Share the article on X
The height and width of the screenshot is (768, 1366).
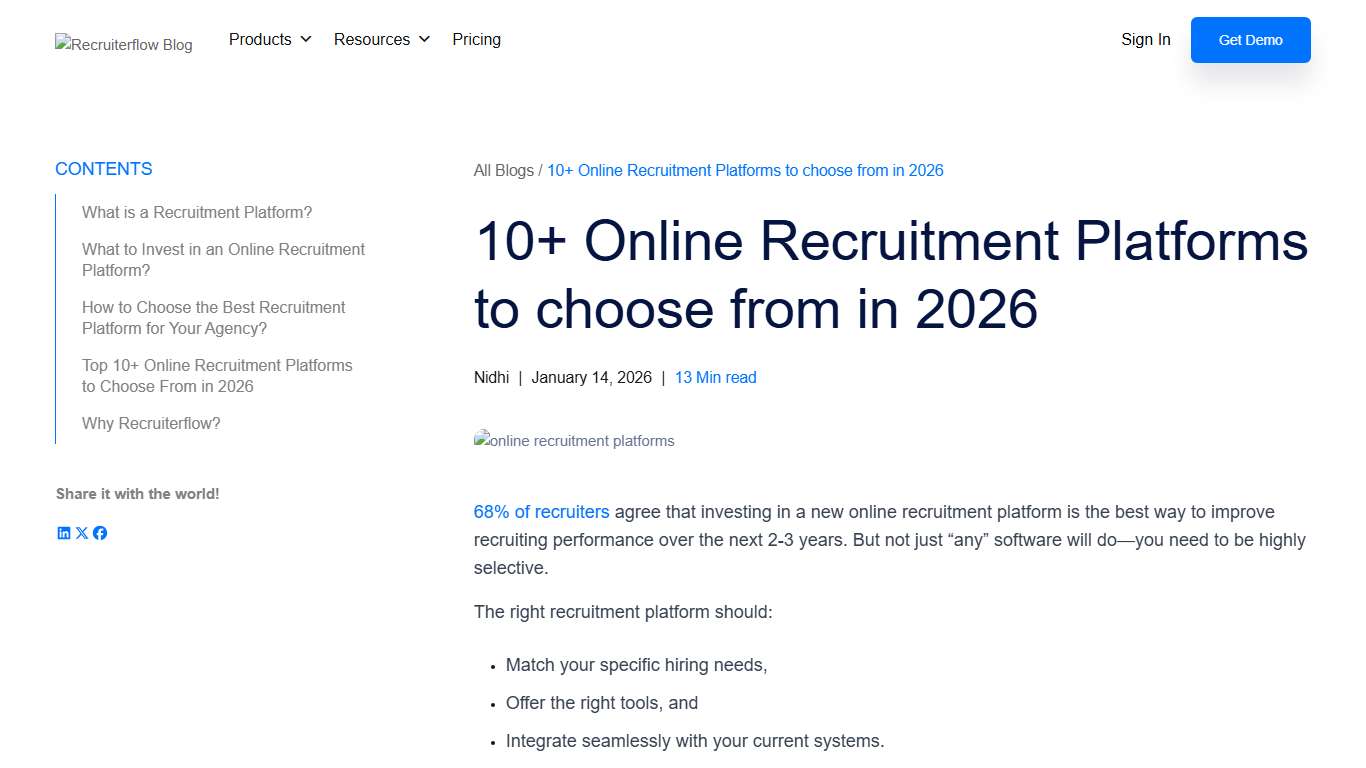click(81, 533)
